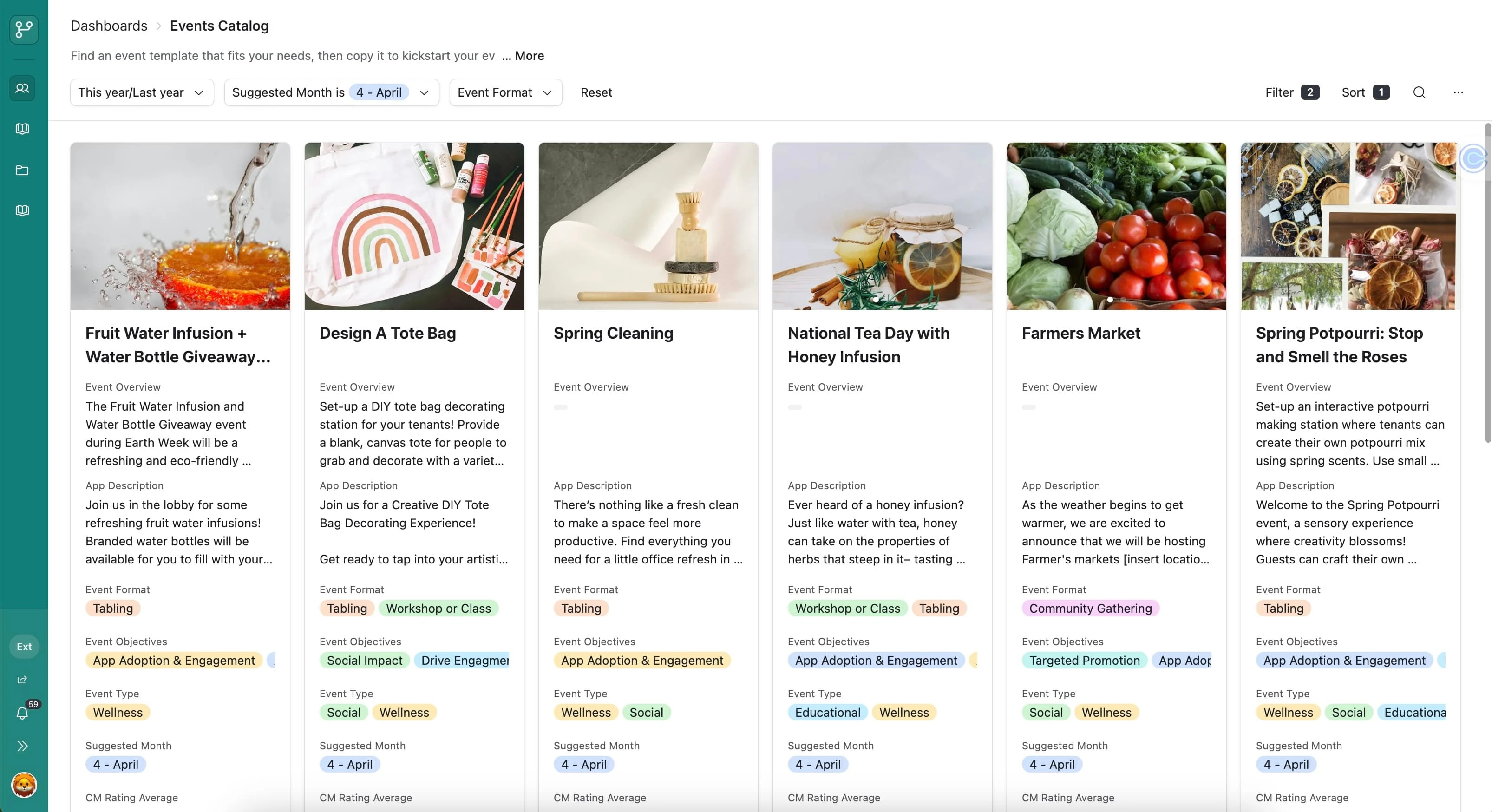Click the share arrow icon in sidebar
This screenshot has height=812, width=1492.
[x=23, y=679]
